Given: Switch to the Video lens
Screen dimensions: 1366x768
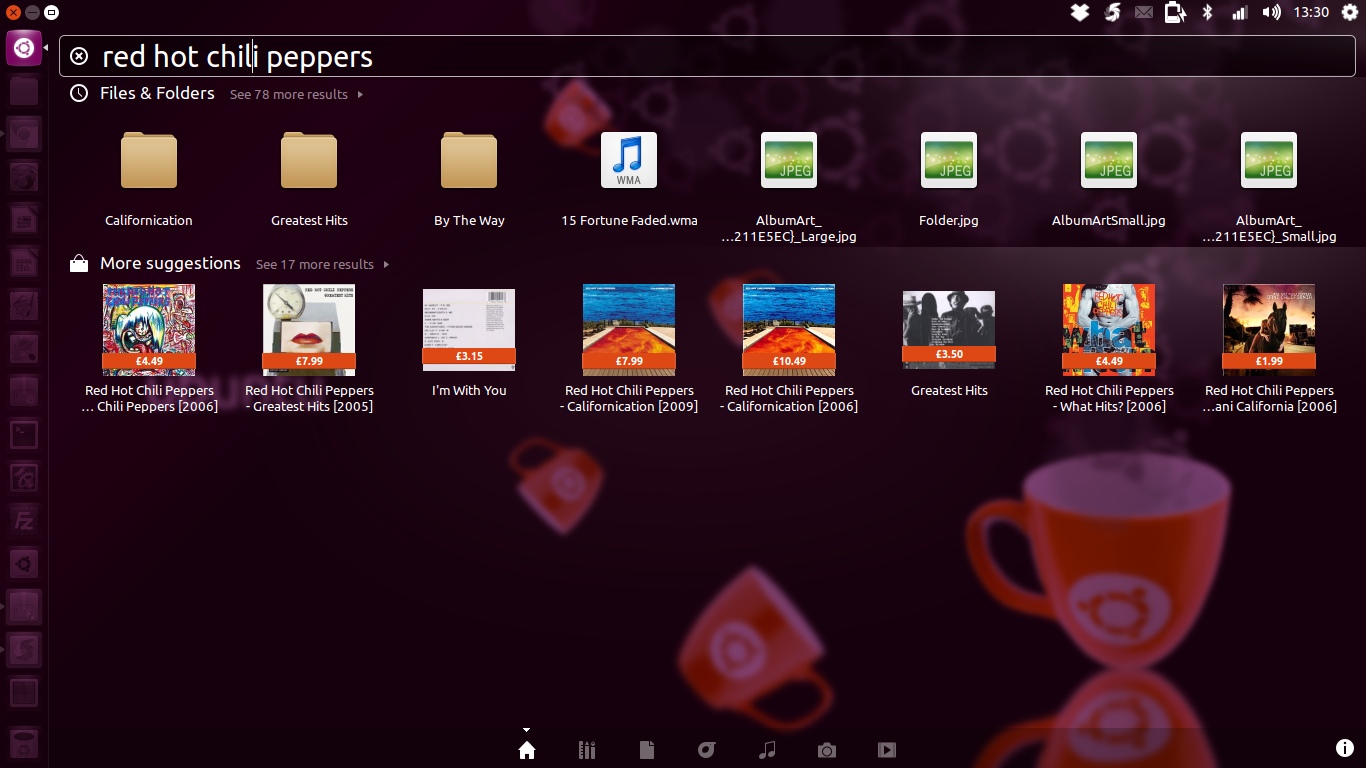Looking at the screenshot, I should pyautogui.click(x=886, y=750).
